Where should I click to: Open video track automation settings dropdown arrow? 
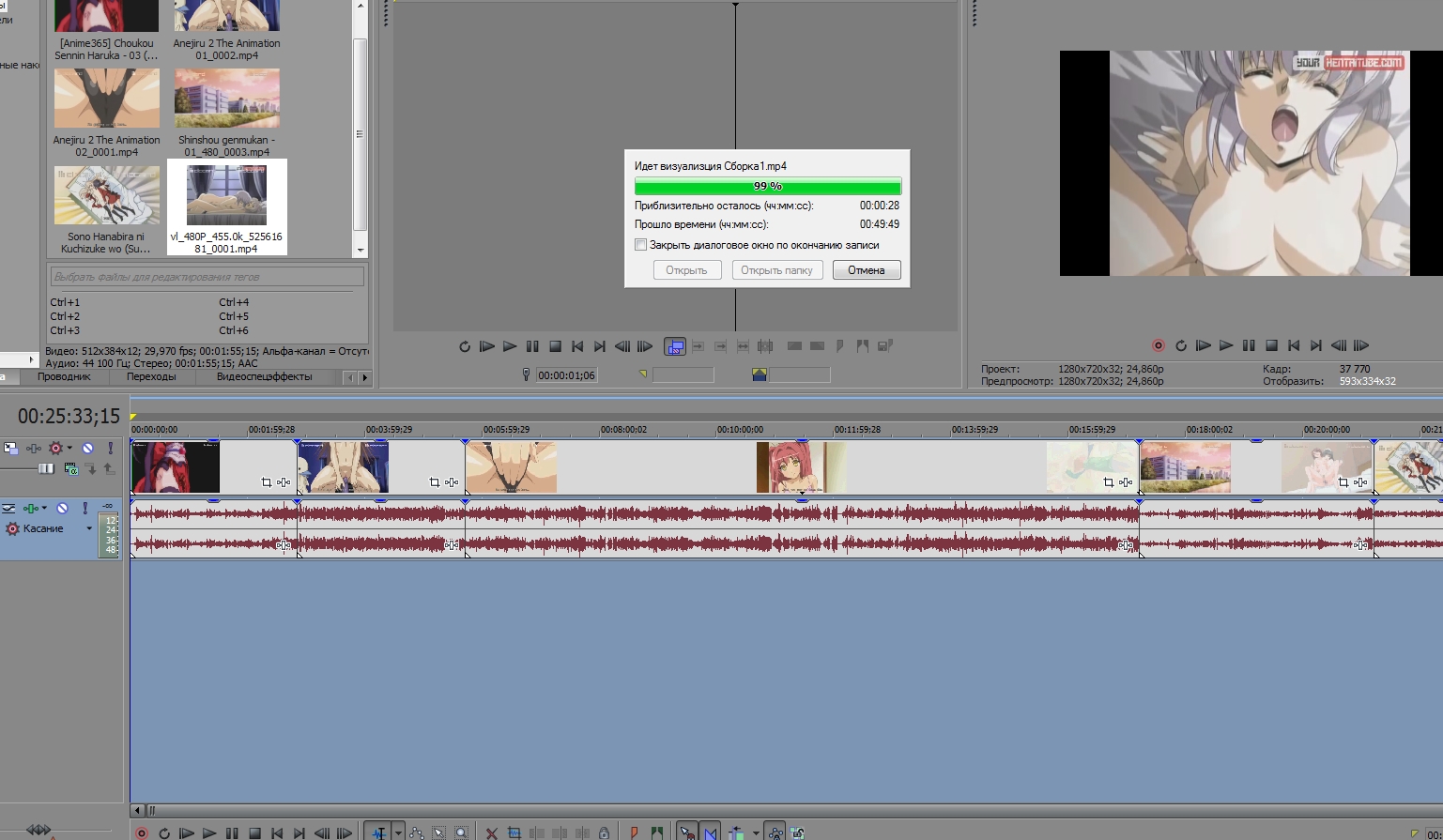click(69, 448)
